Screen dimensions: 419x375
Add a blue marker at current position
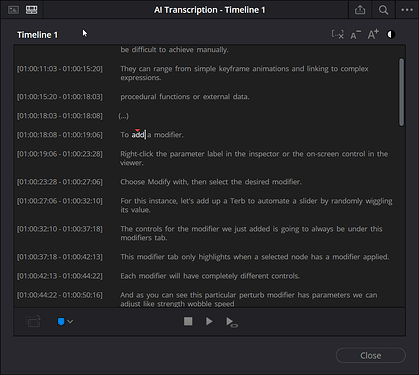pyautogui.click(x=61, y=322)
